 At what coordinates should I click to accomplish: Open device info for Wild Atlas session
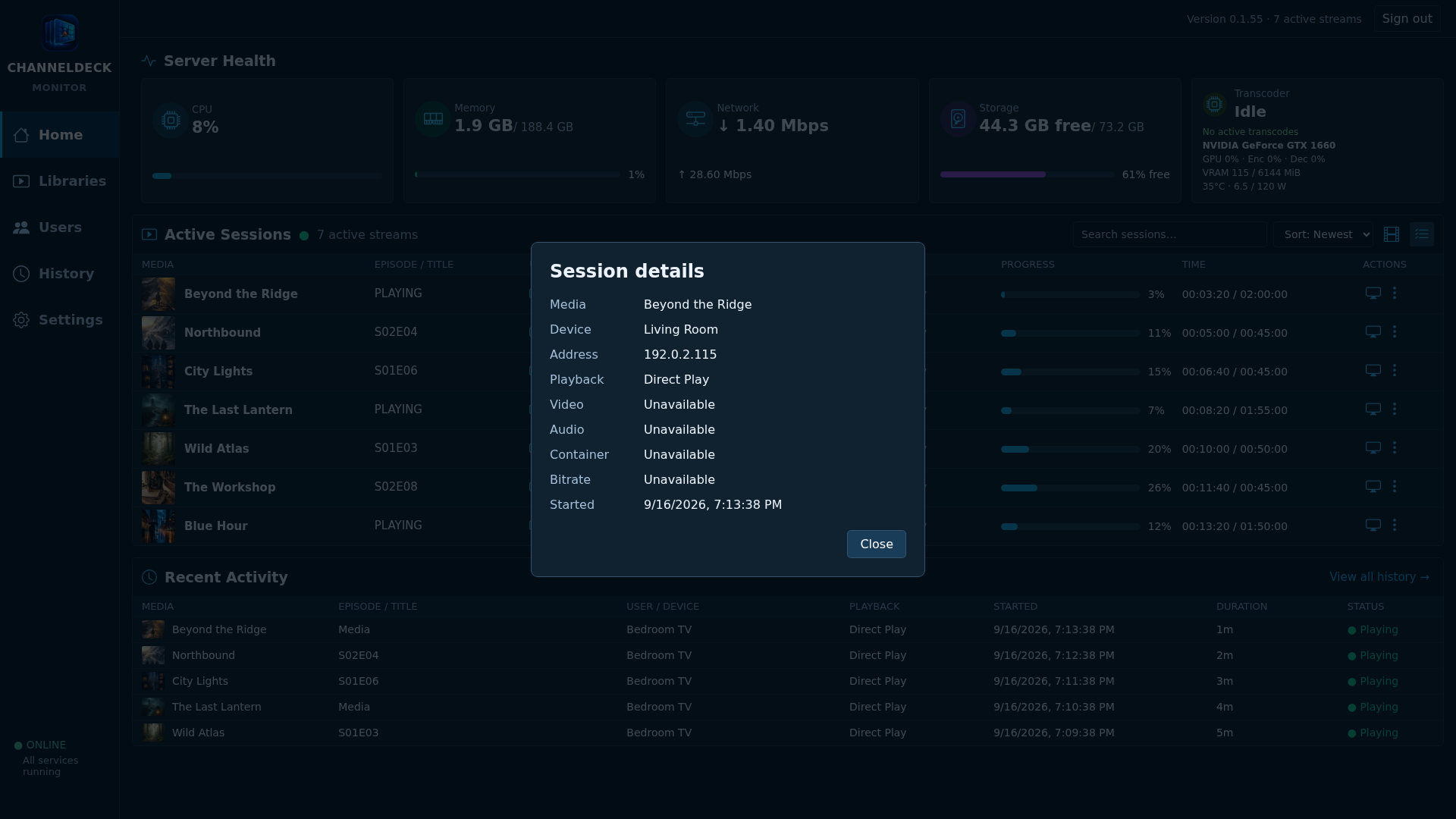pos(1373,447)
